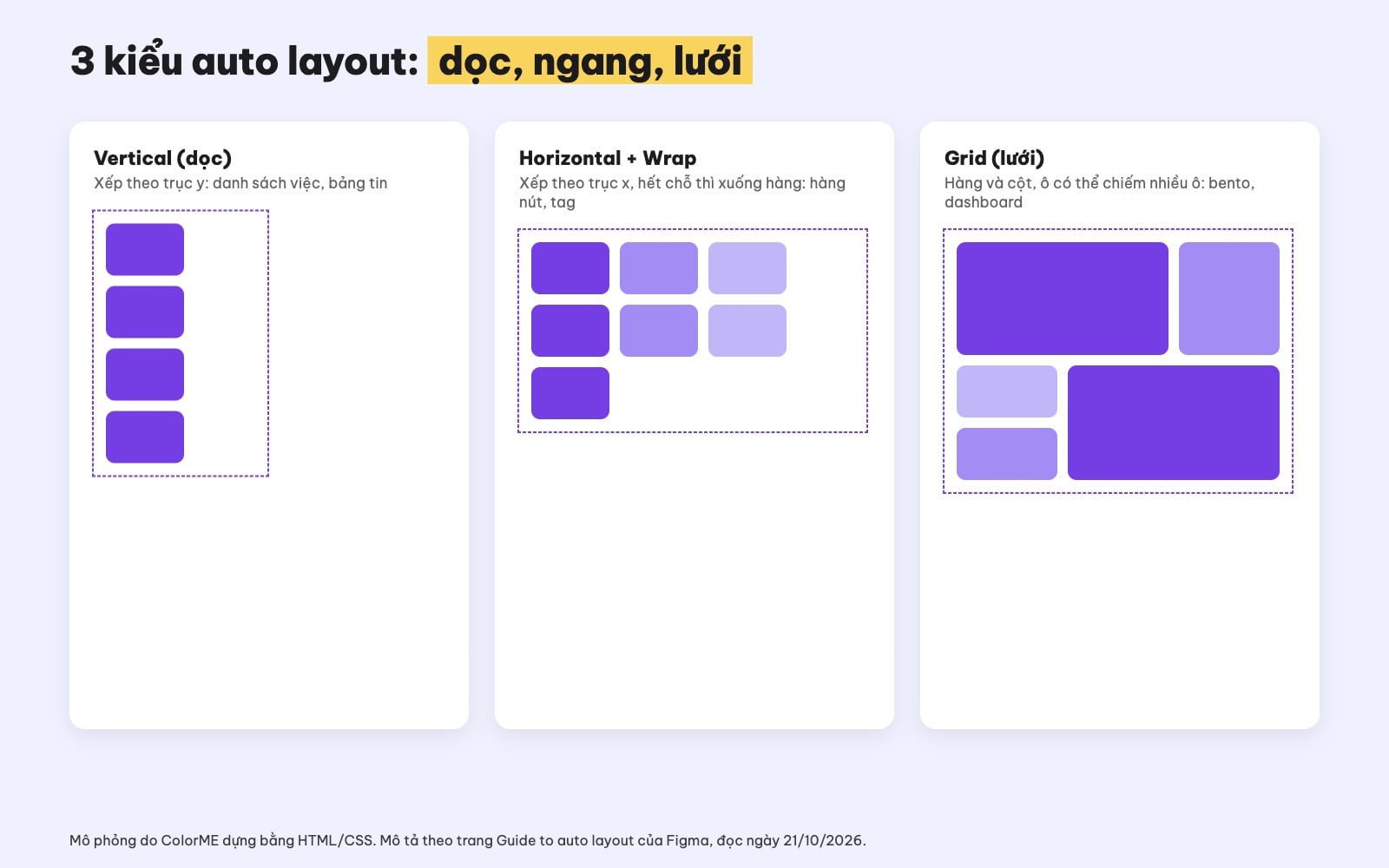Select the "Grid (lưới)" card heading

tap(994, 158)
